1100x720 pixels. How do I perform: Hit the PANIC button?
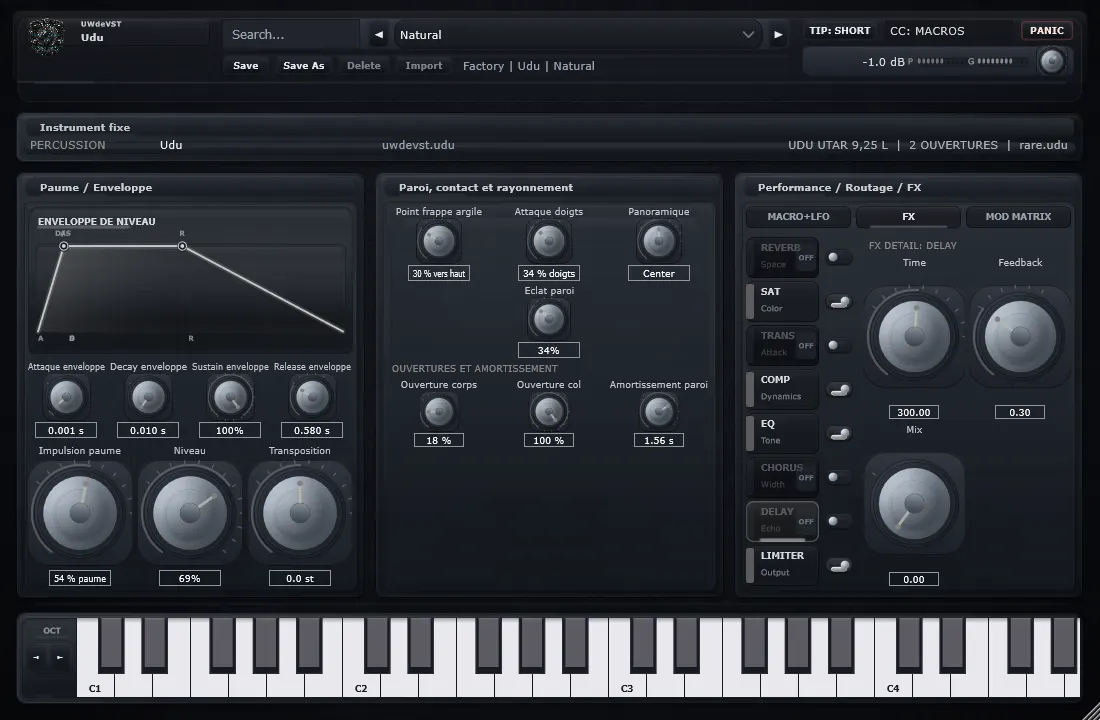(1047, 30)
